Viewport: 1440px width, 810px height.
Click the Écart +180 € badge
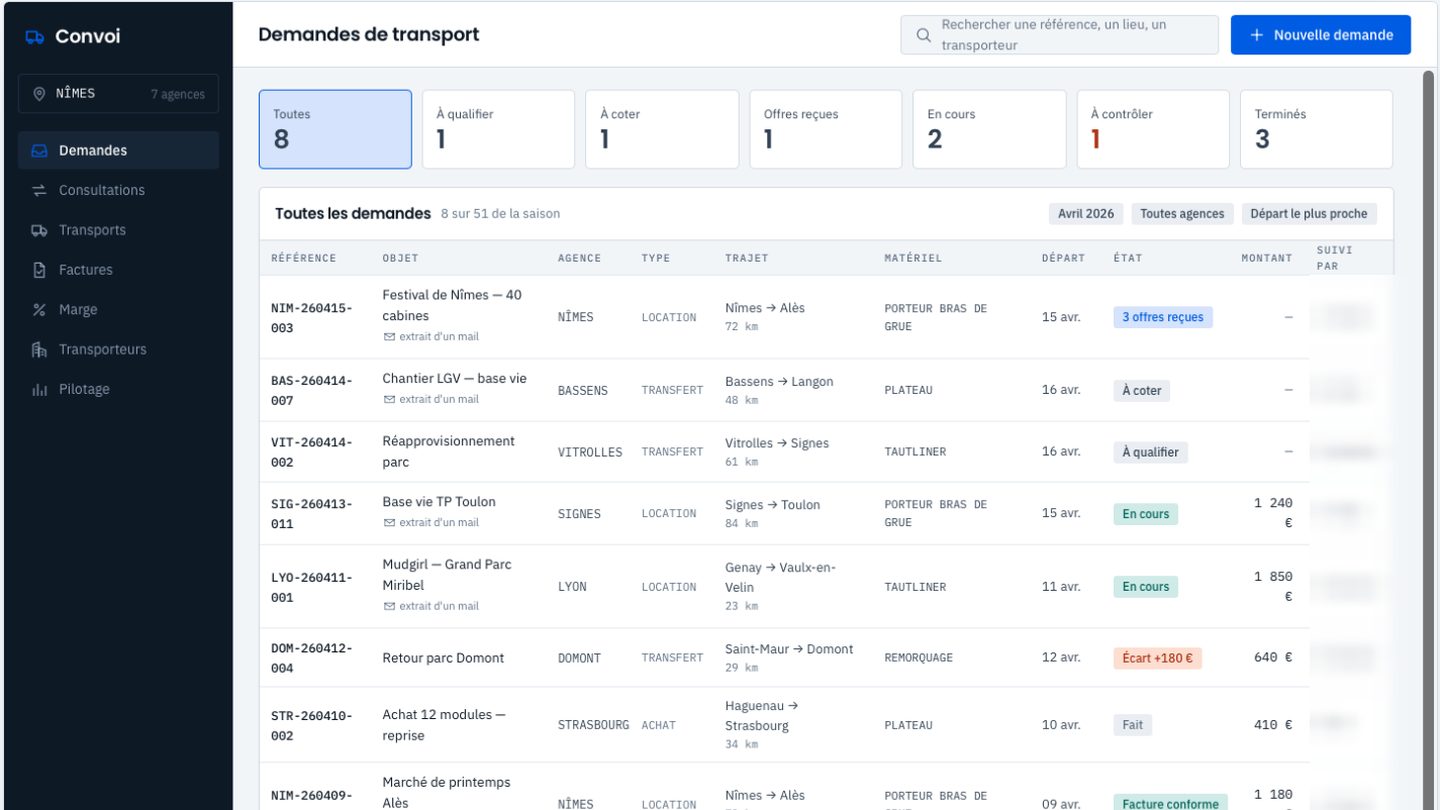click(1157, 658)
